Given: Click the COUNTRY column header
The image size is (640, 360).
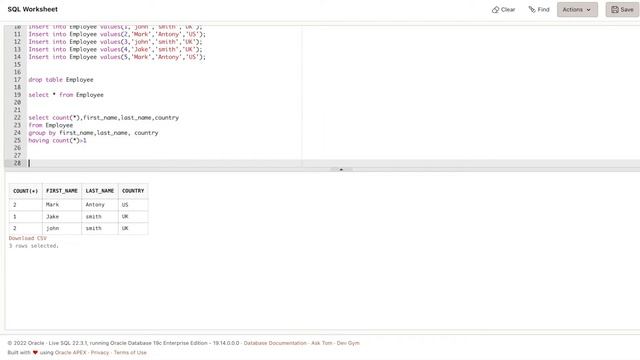Looking at the screenshot, I should coord(133,191).
